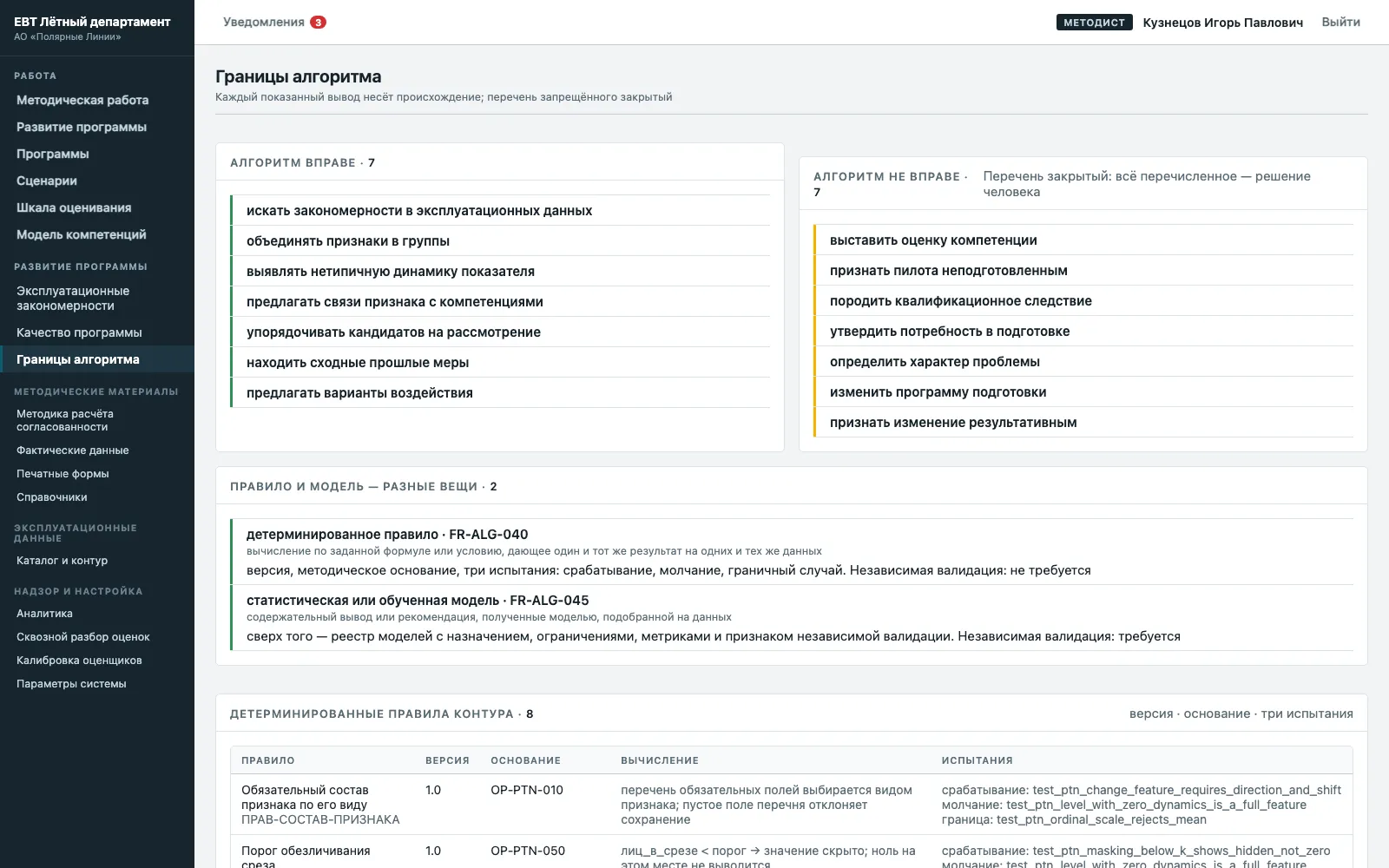
Task: Click the row выявлять нетипичную динамику показателя
Action: pos(500,272)
